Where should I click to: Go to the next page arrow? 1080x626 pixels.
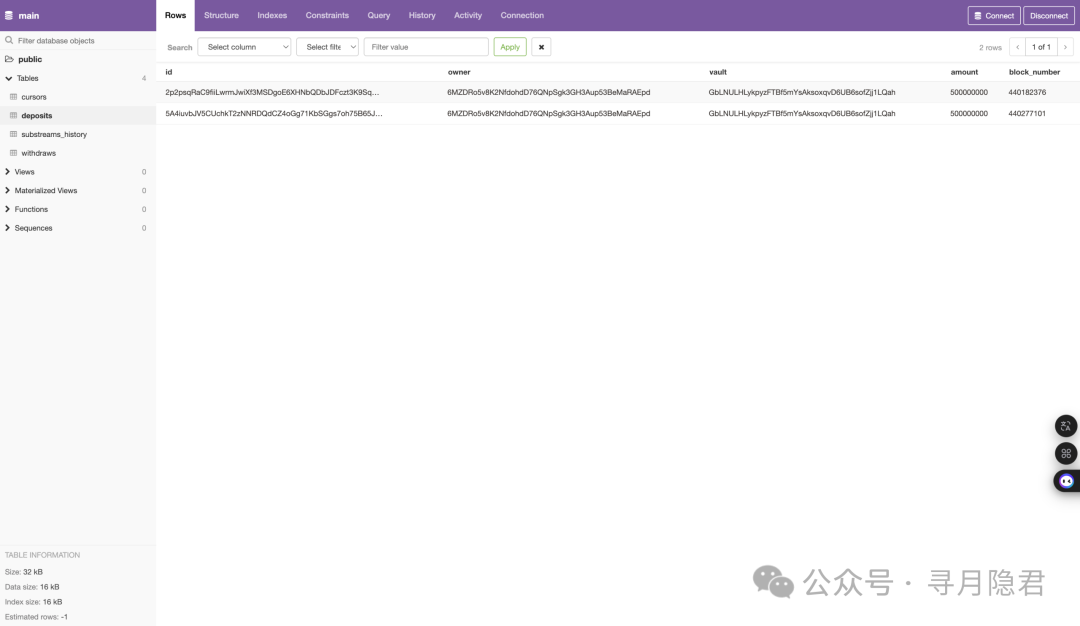tap(1066, 47)
